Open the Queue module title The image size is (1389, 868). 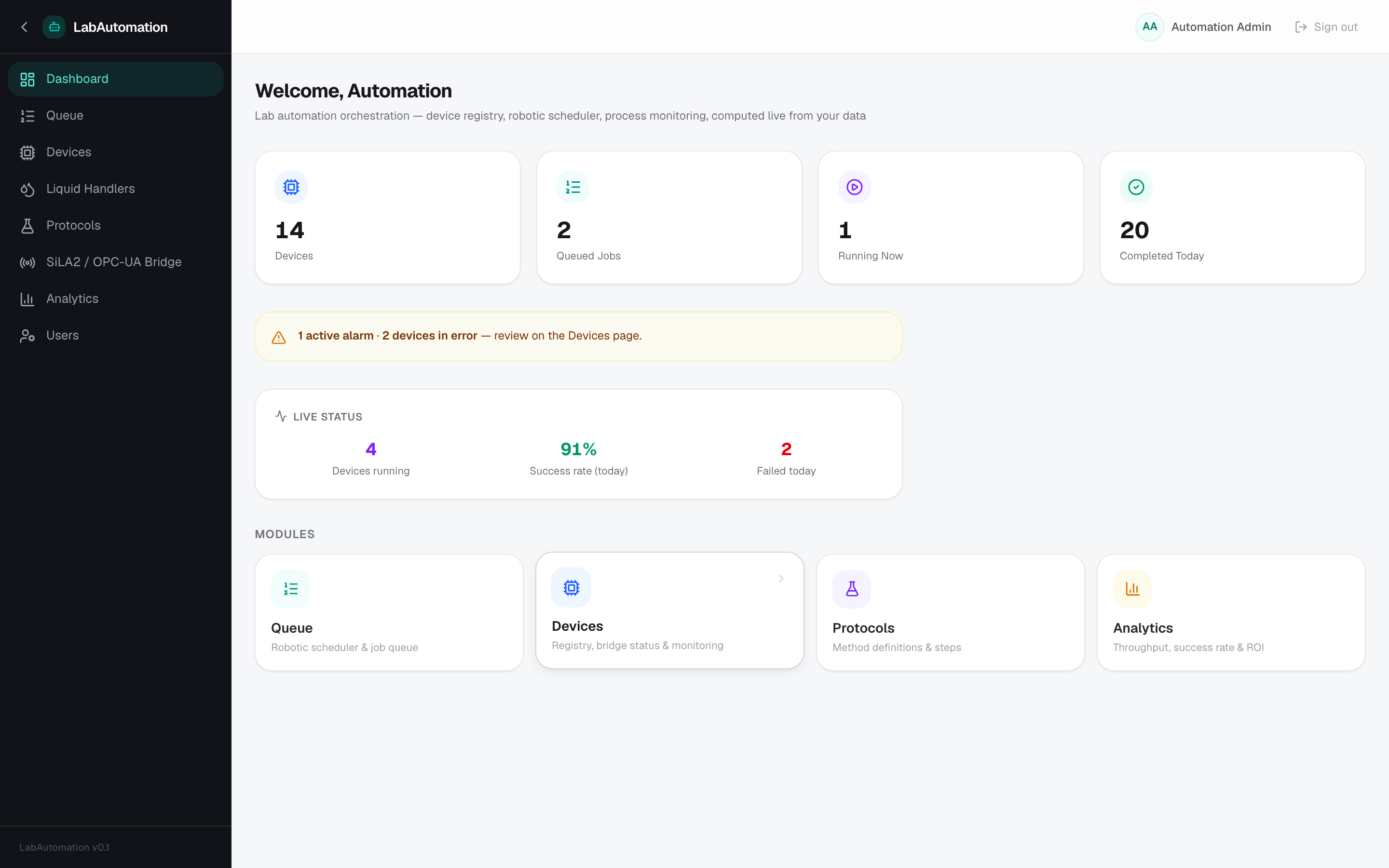tap(292, 628)
